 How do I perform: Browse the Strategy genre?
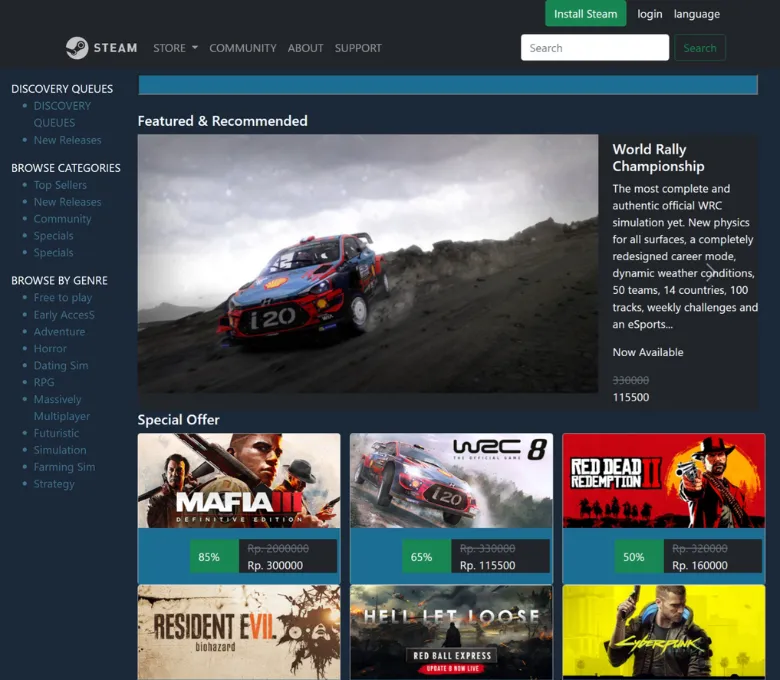pyautogui.click(x=54, y=484)
